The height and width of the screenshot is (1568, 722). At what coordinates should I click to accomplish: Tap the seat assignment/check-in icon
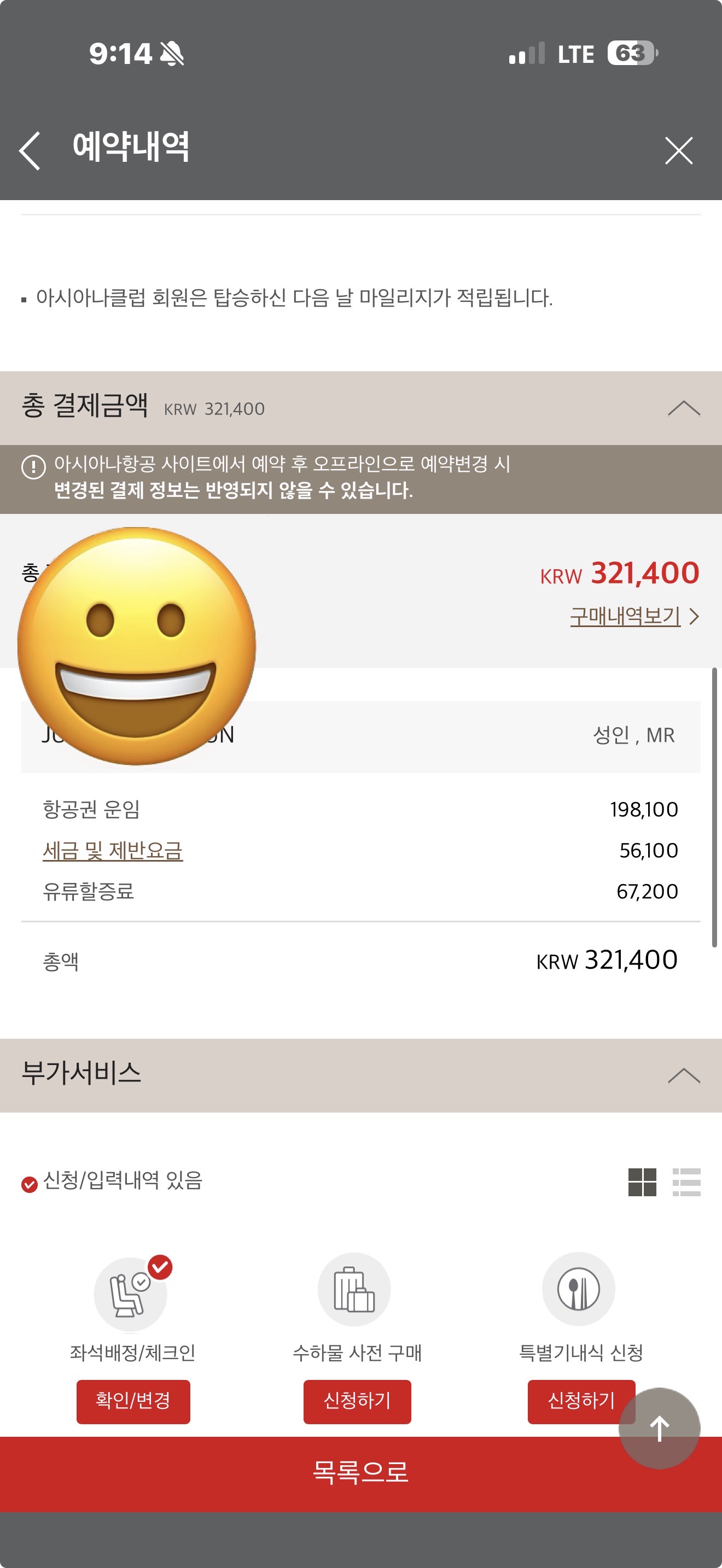(130, 1289)
